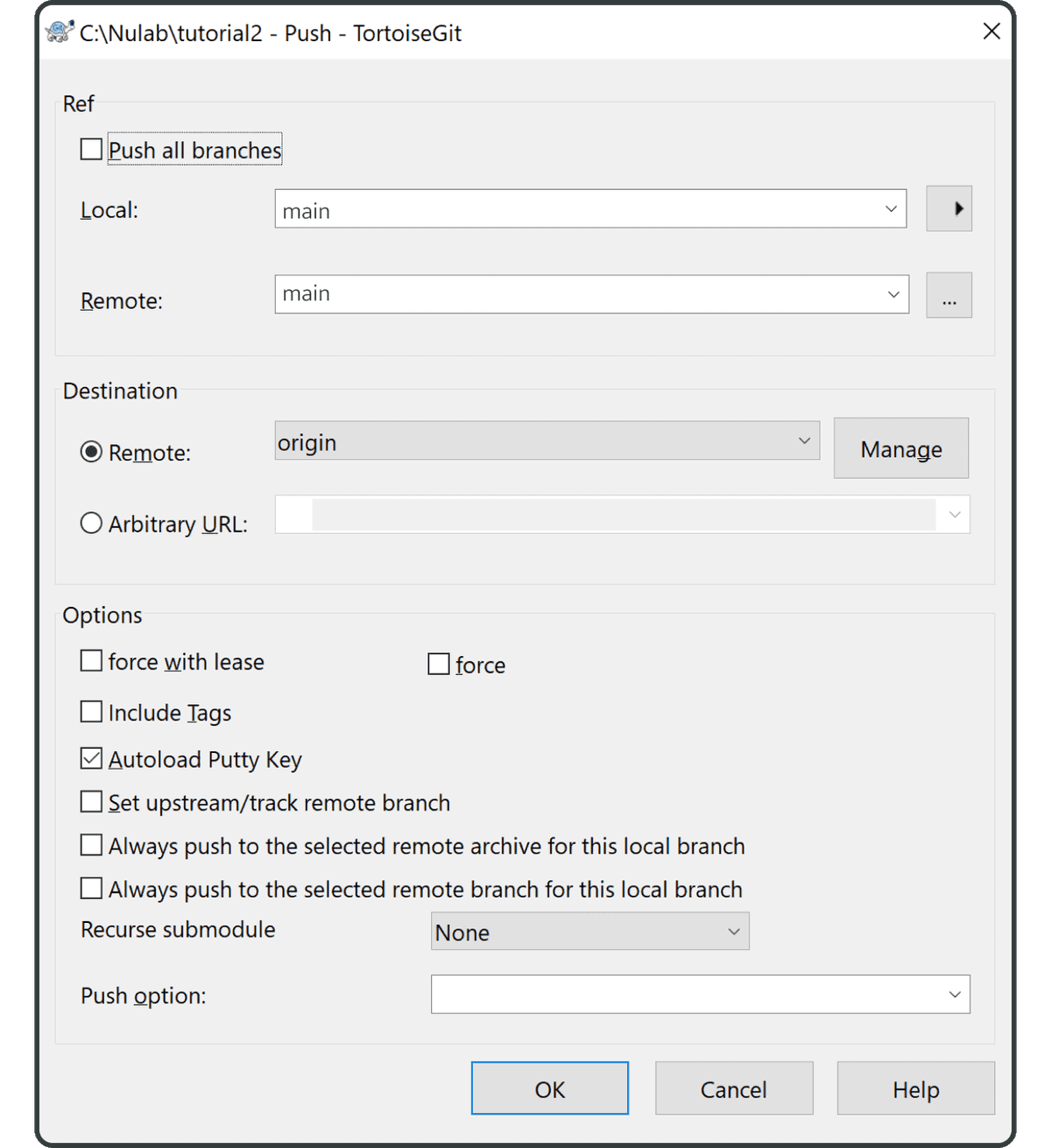
Task: Enable the Push all branches checkbox
Action: pyautogui.click(x=91, y=149)
